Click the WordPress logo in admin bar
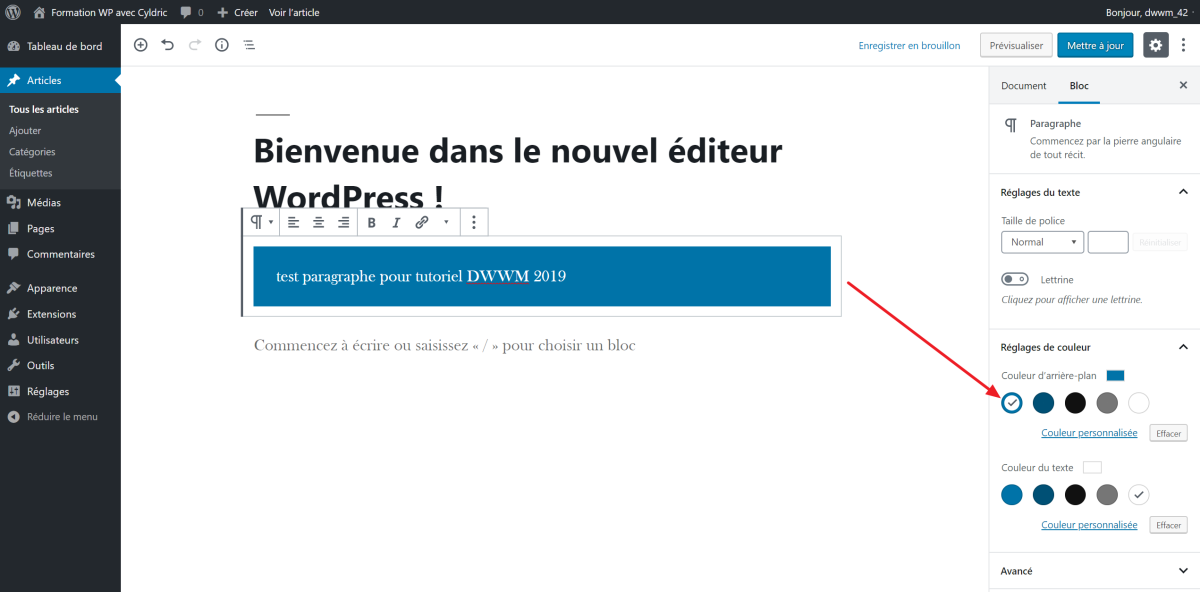This screenshot has height=592, width=1200. point(13,12)
